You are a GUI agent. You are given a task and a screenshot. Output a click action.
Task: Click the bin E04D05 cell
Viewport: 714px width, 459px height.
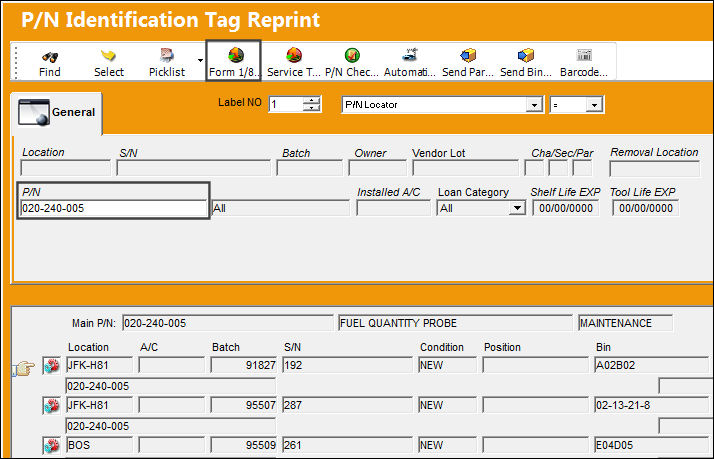pyautogui.click(x=651, y=445)
